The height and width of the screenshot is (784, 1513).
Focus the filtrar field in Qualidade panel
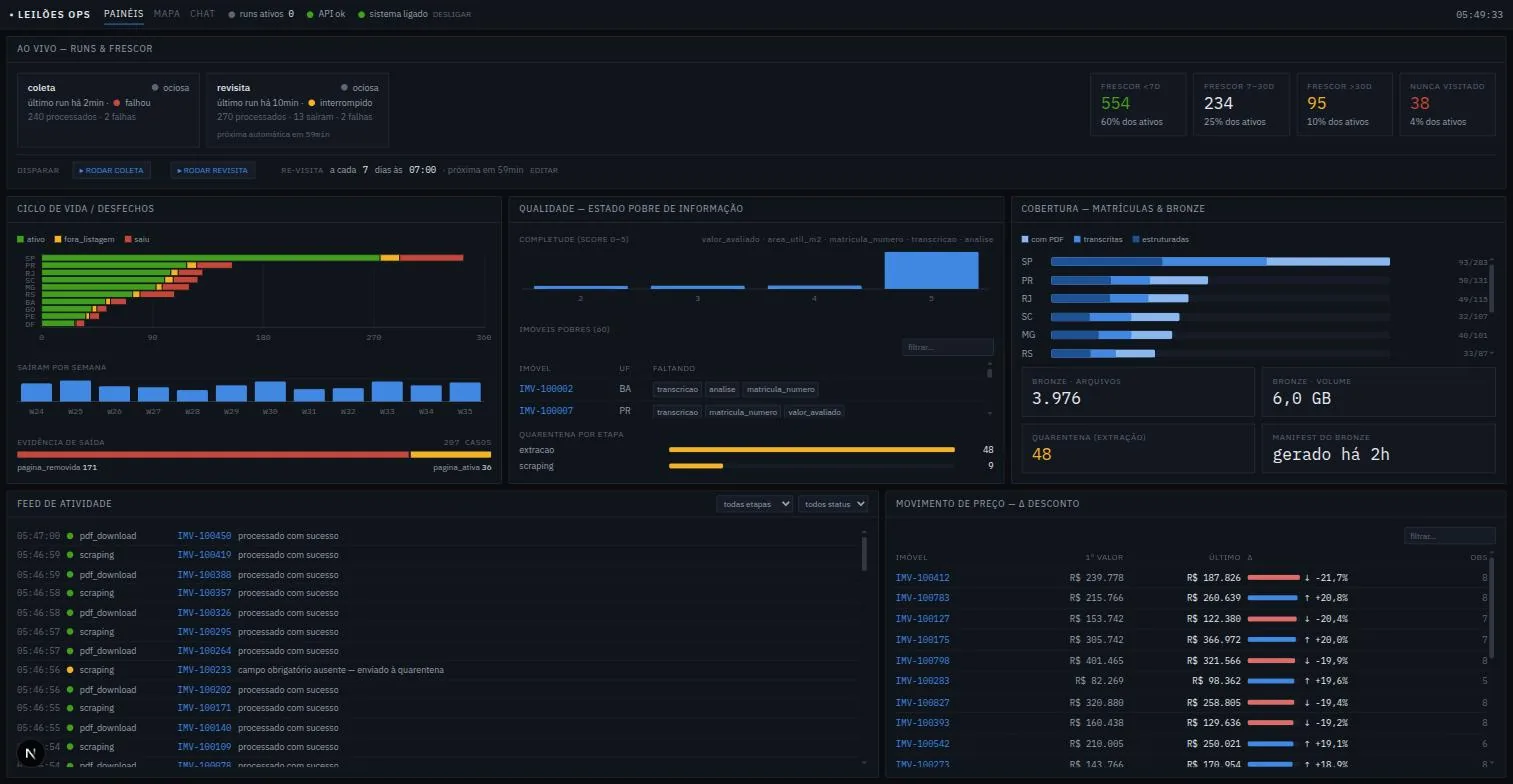pos(947,347)
